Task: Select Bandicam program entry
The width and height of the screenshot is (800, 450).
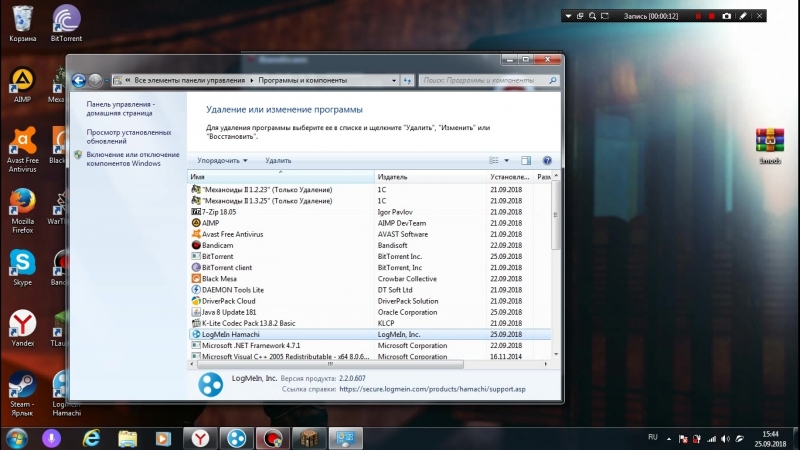Action: (369, 245)
